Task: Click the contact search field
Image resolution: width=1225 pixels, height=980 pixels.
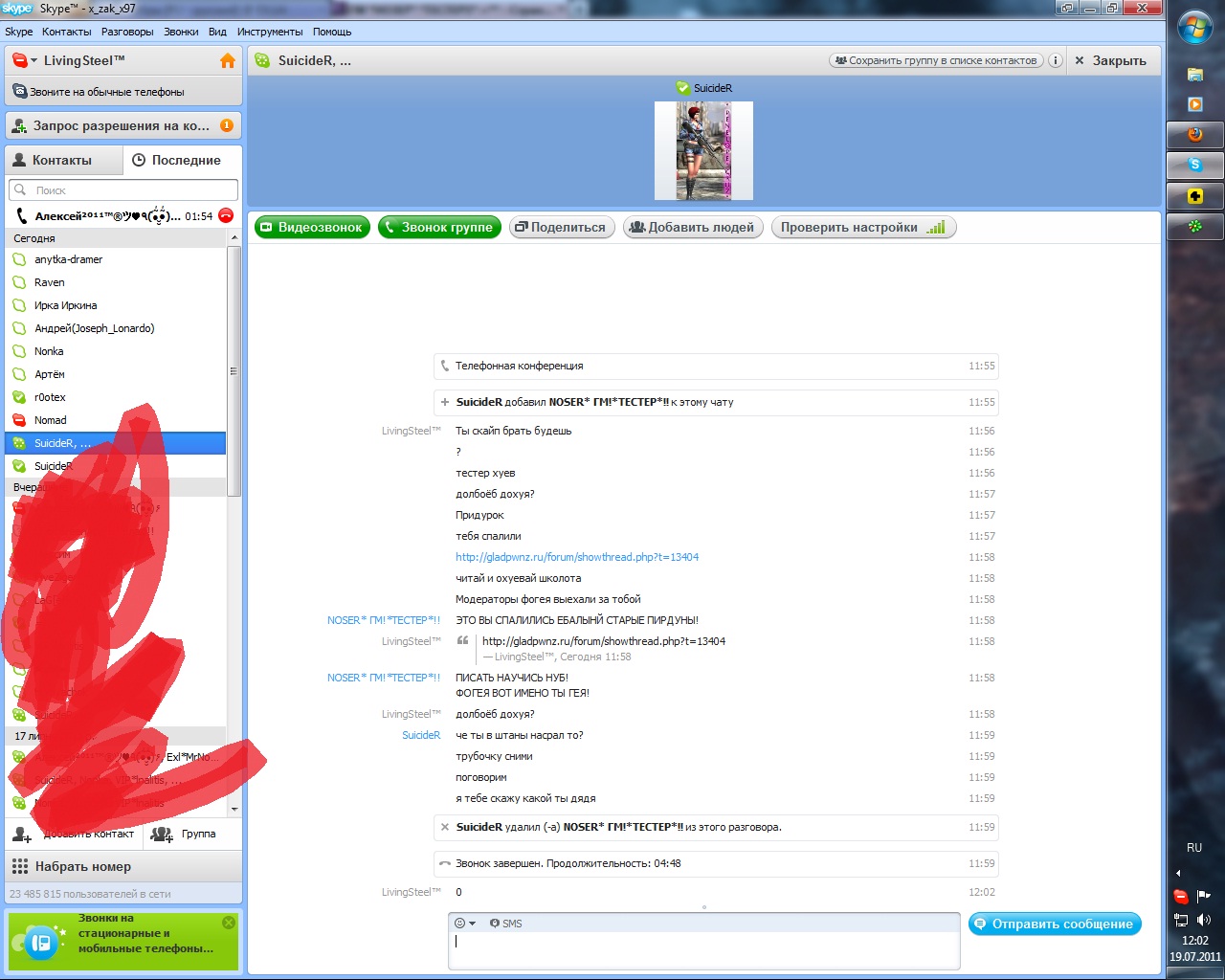Action: [124, 189]
